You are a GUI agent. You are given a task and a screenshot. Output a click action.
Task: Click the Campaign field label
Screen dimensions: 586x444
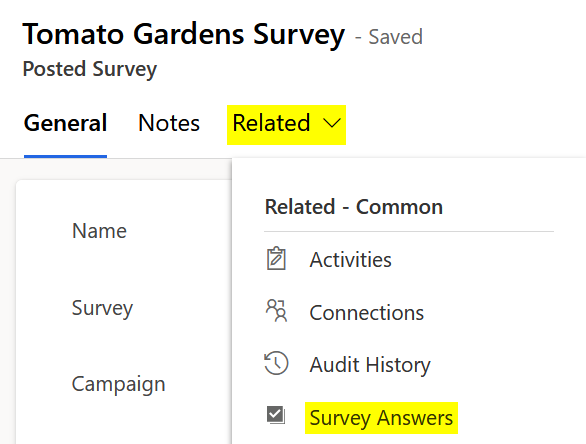tap(118, 384)
